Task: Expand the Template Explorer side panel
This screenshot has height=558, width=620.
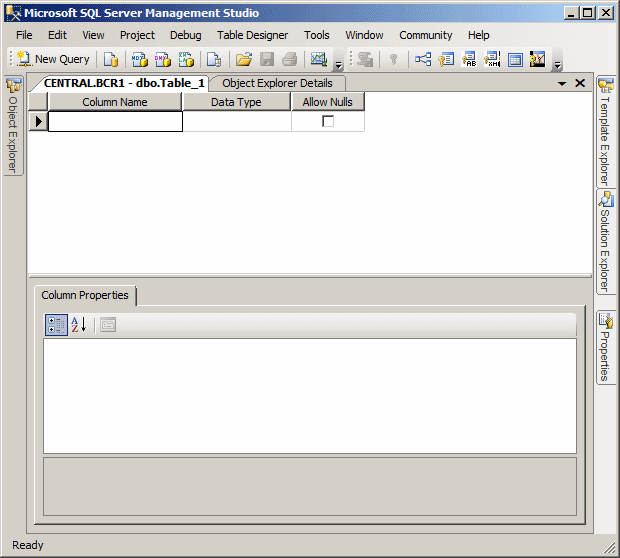Action: (x=605, y=131)
